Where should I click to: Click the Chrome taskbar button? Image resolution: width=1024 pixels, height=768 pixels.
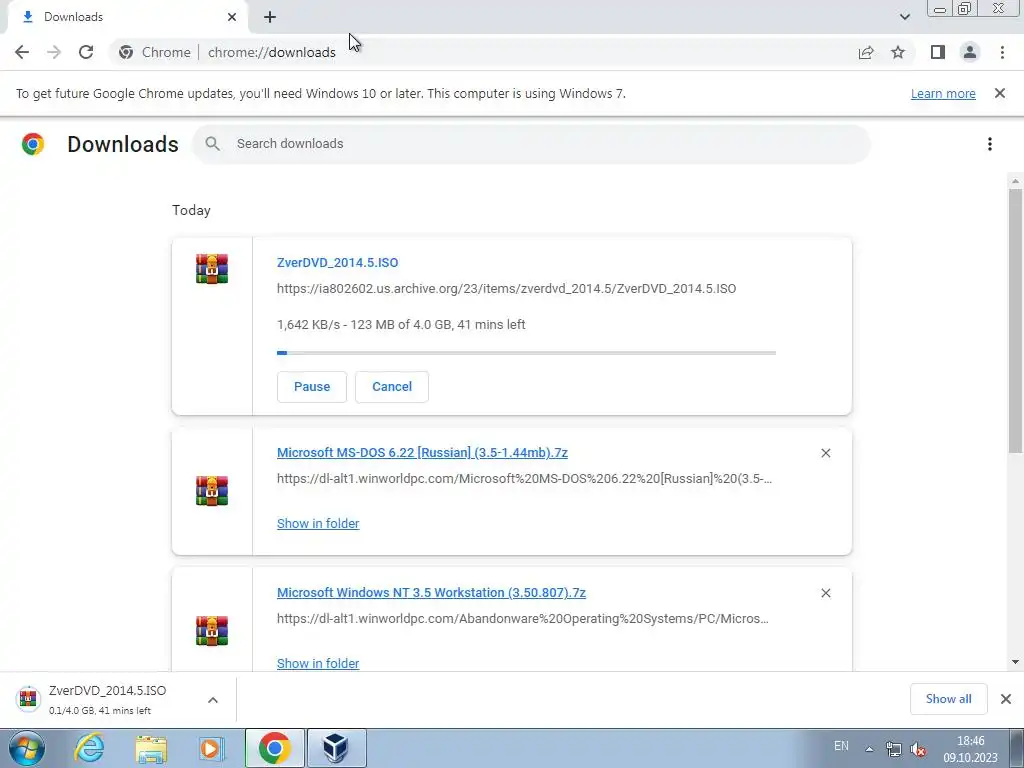coord(275,748)
